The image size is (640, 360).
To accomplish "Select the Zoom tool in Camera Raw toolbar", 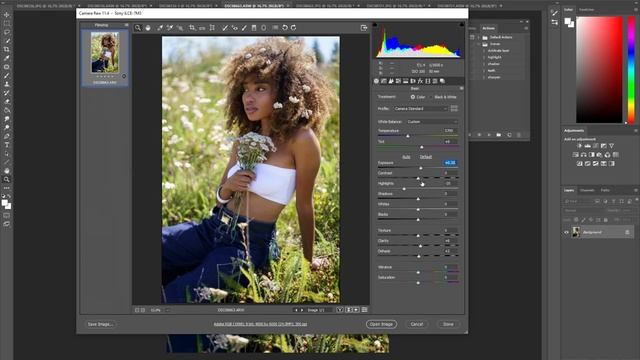I will 138,28.
